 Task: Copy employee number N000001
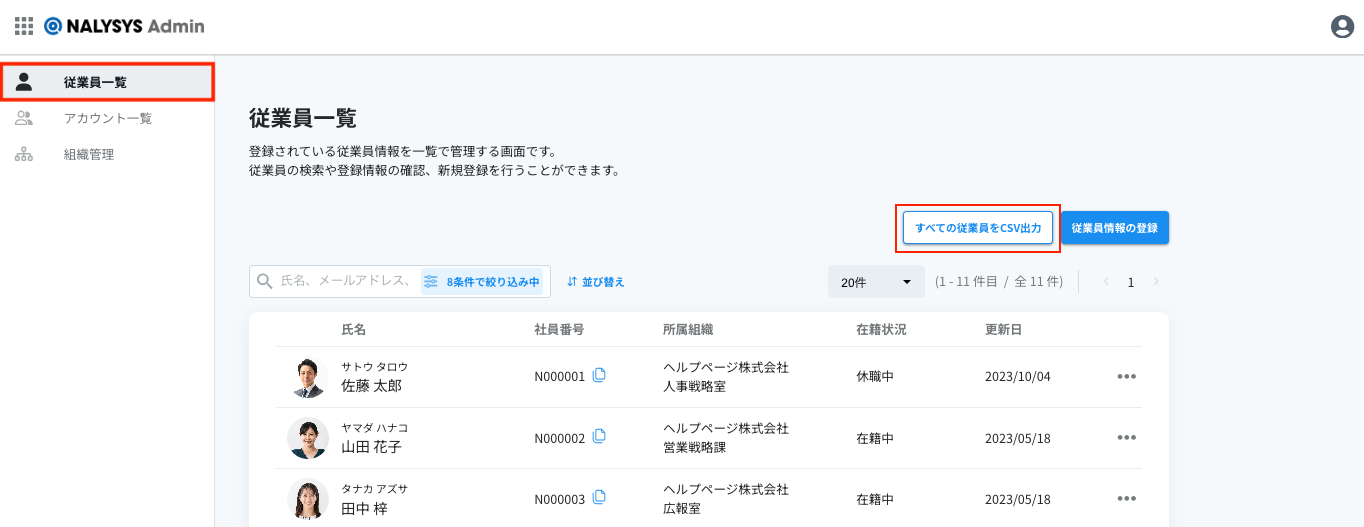coord(599,376)
